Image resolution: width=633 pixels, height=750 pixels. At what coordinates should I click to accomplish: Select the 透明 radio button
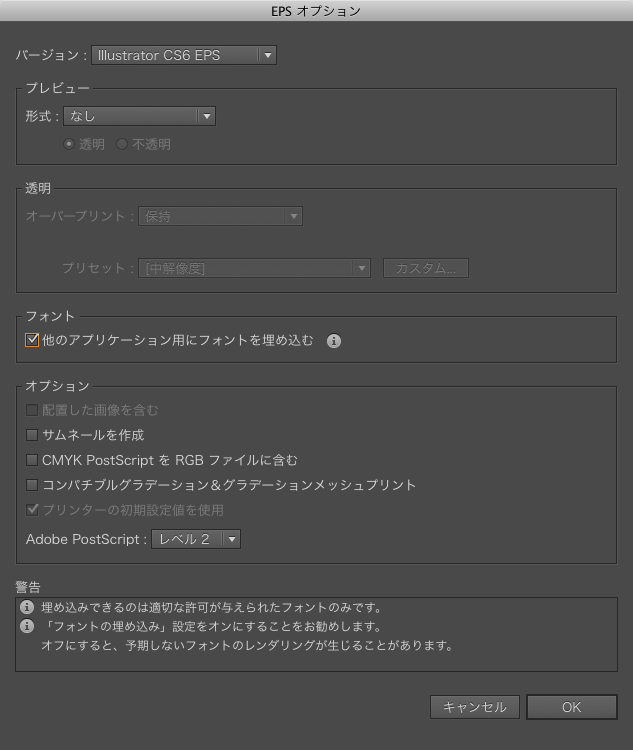click(69, 144)
